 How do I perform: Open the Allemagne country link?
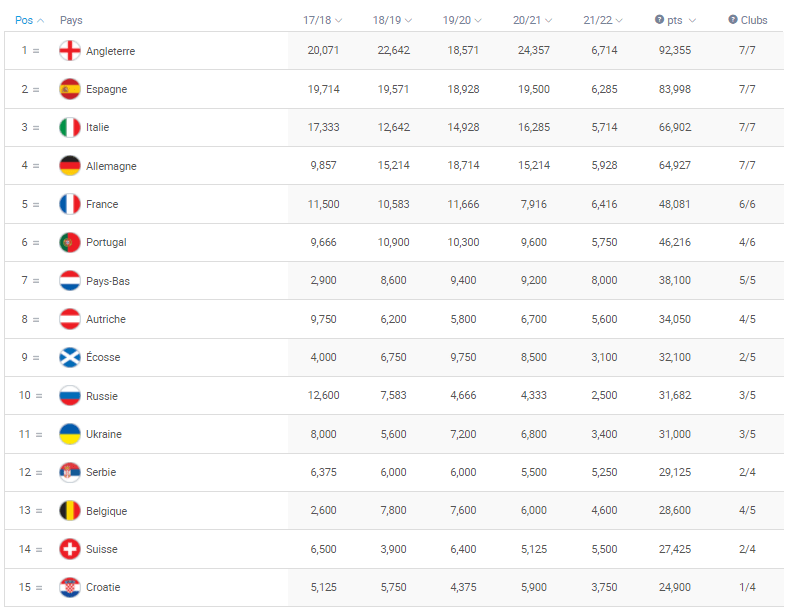click(111, 166)
